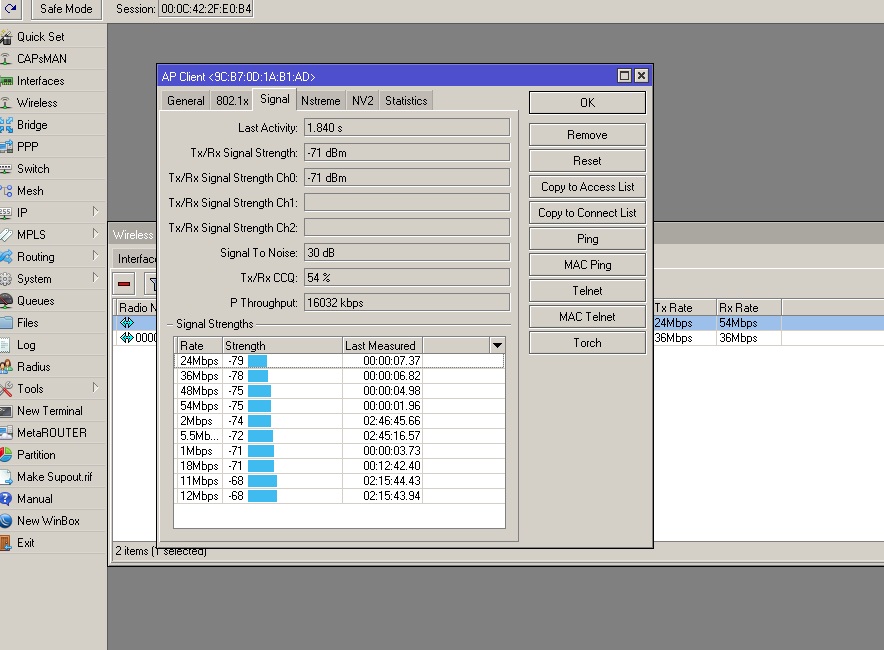Sort by the Strength column header

[282, 346]
